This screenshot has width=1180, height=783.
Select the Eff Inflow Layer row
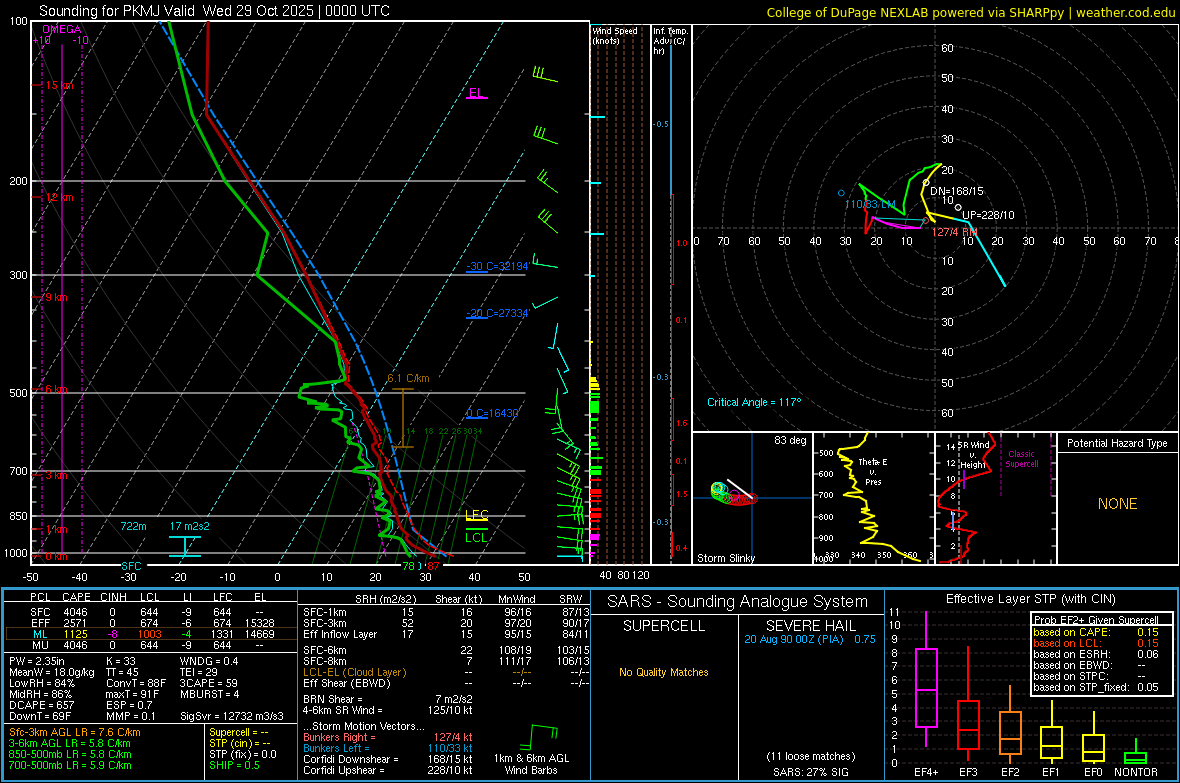coord(446,634)
